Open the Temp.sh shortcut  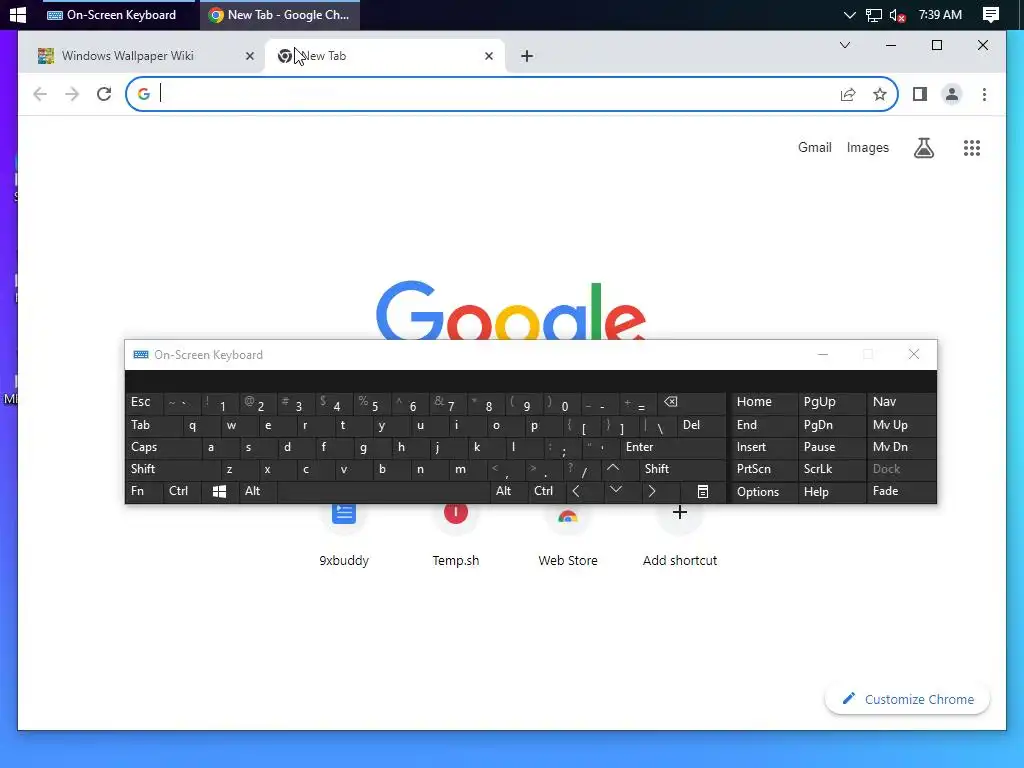coord(456,534)
